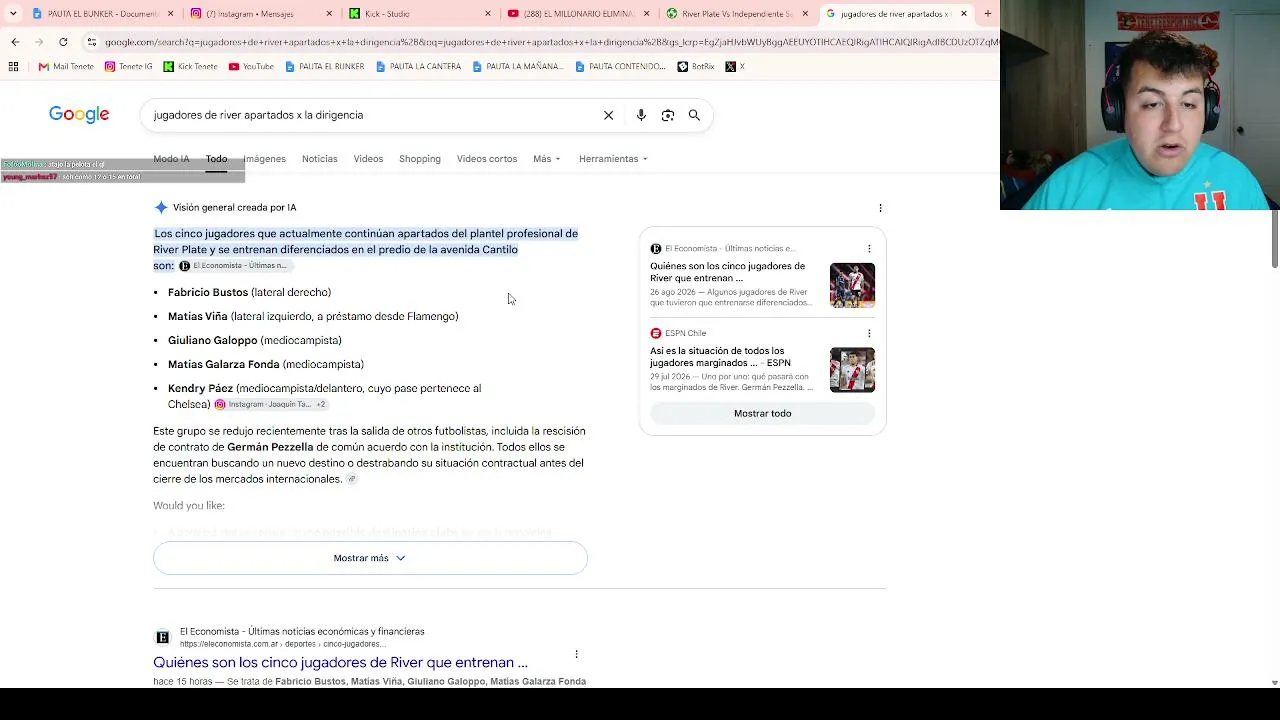Image resolution: width=1280 pixels, height=720 pixels.
Task: Open three-dot menu on ESPN Chile source card
Action: pyautogui.click(x=869, y=333)
